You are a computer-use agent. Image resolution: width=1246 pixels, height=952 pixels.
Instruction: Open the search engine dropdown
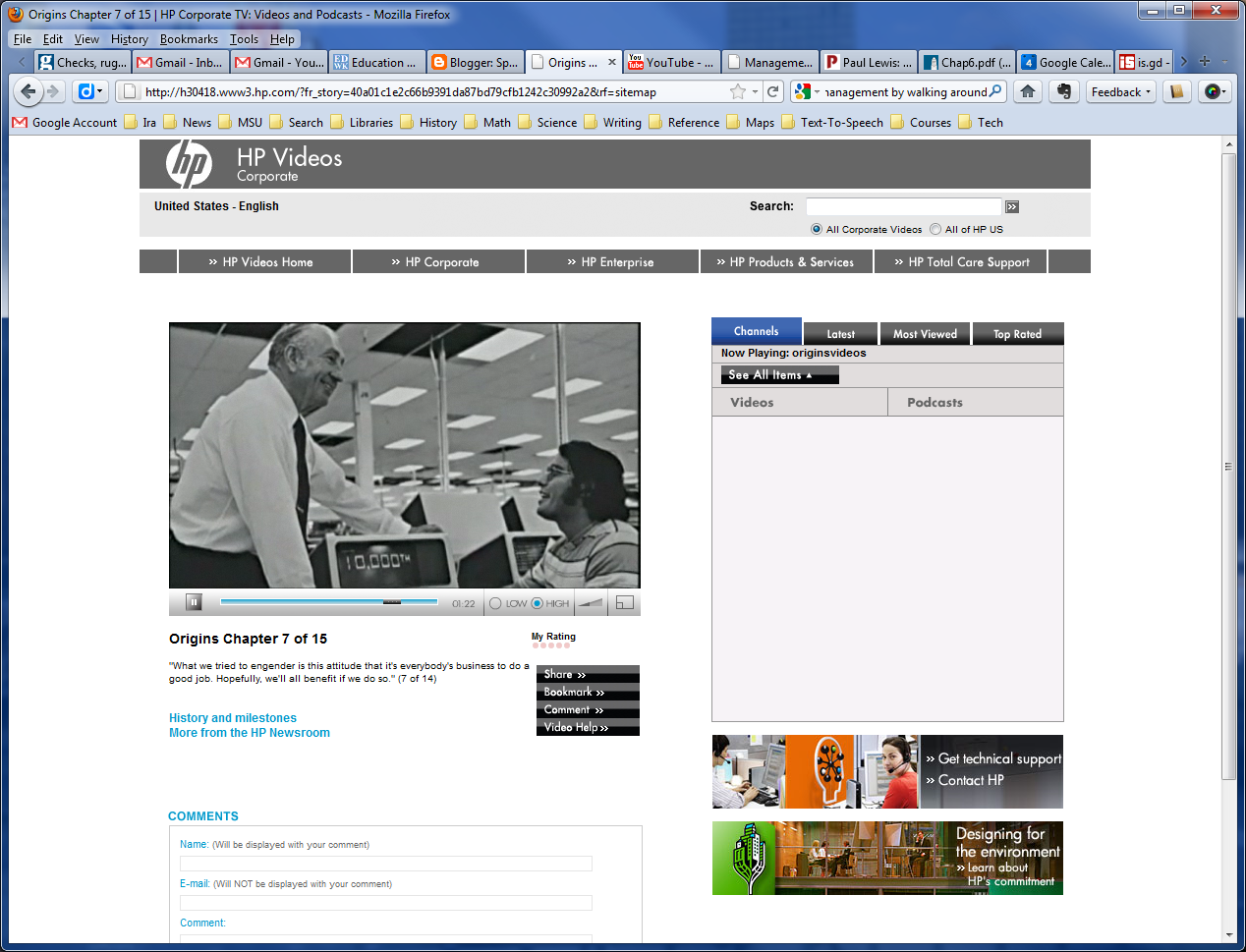click(x=807, y=91)
